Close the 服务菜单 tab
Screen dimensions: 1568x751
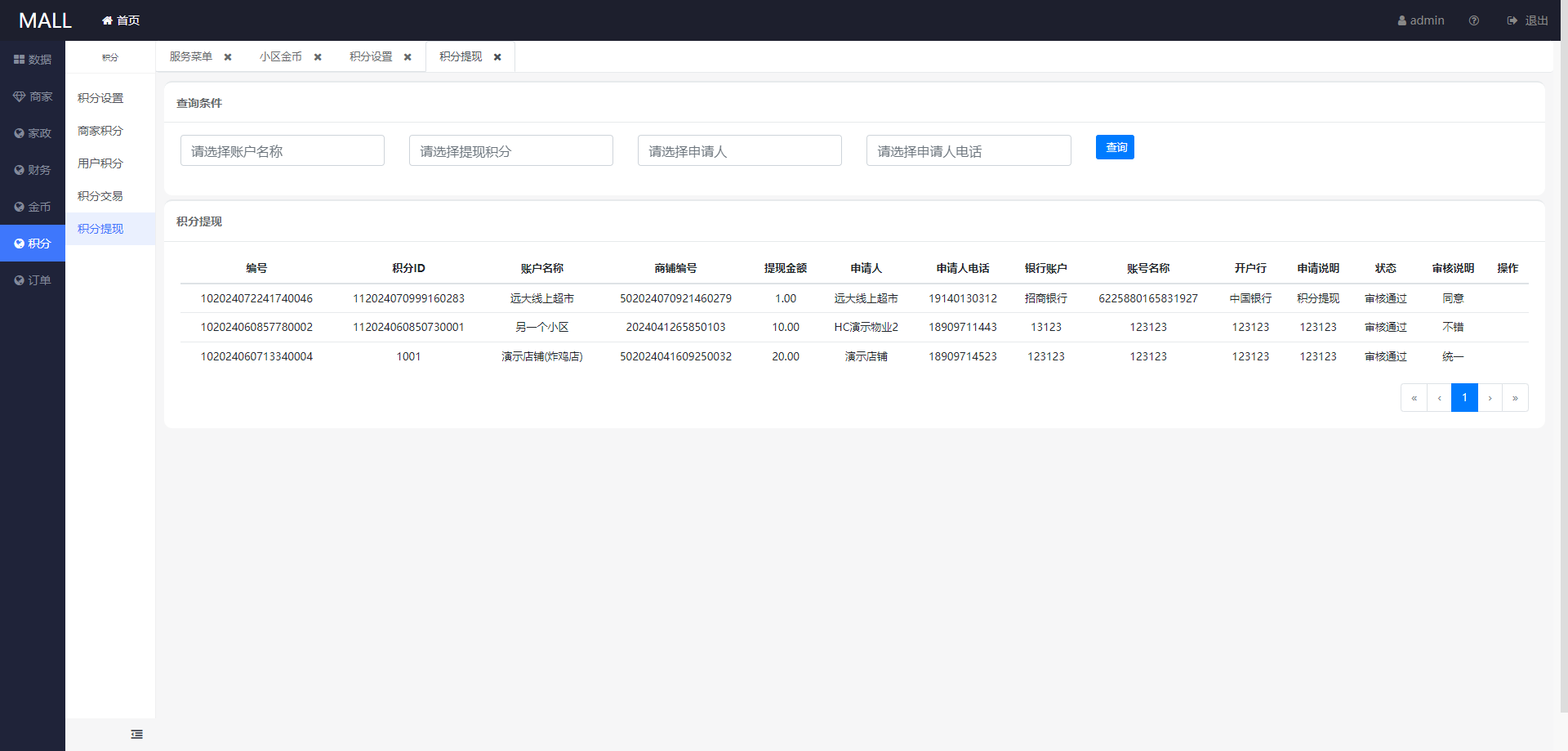pos(228,57)
